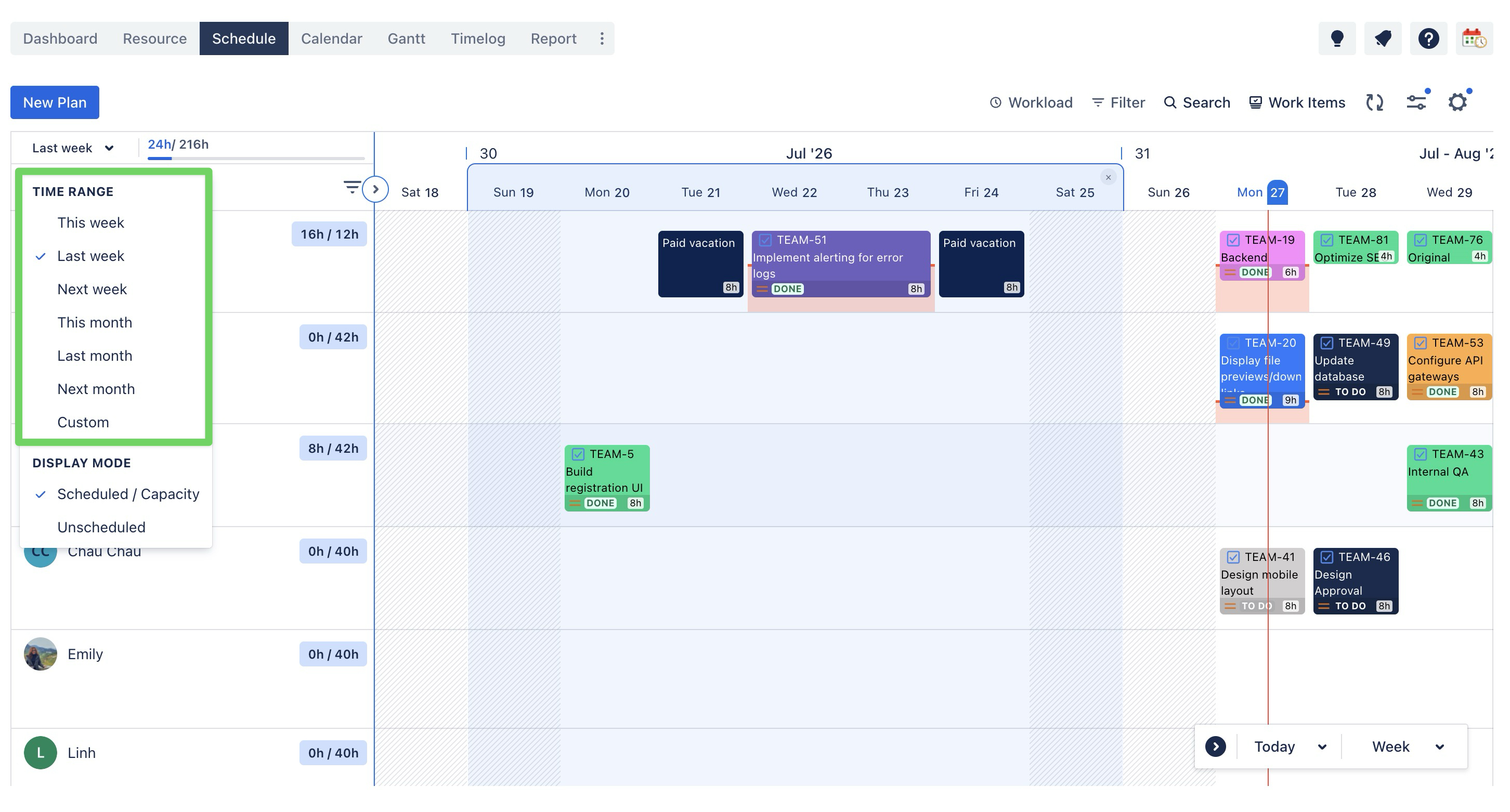Open the Work Items panel
The height and width of the screenshot is (812, 1510).
(1297, 102)
